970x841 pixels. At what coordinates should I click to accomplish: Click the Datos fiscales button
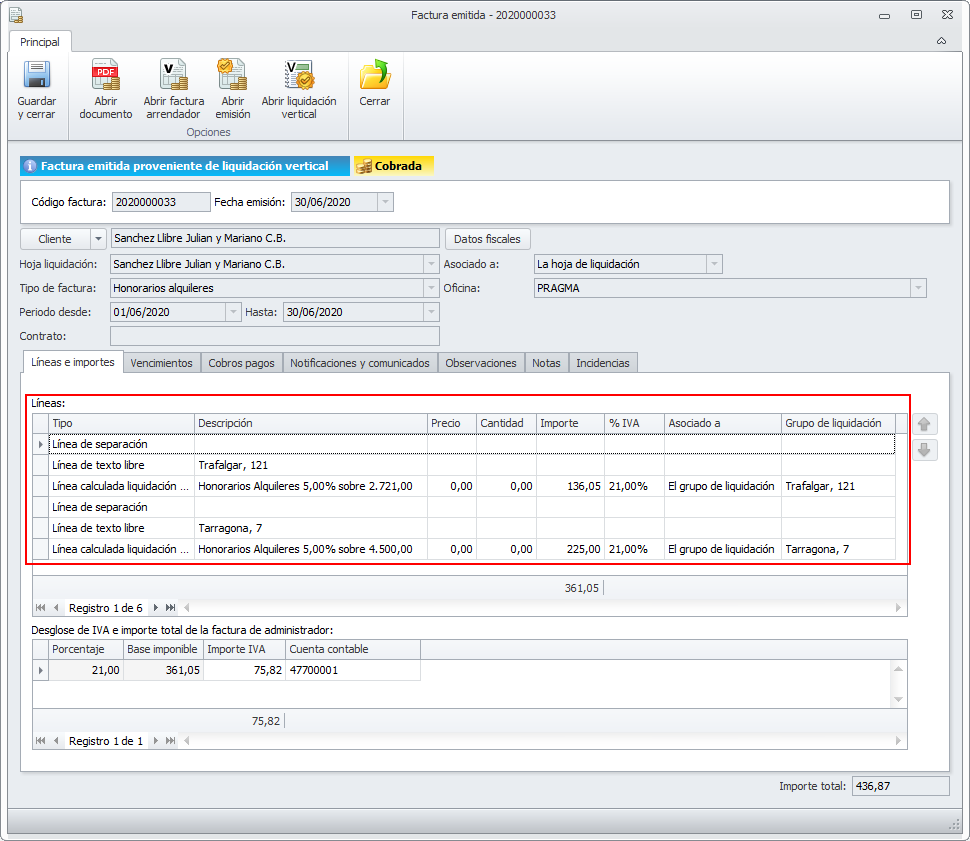(487, 239)
